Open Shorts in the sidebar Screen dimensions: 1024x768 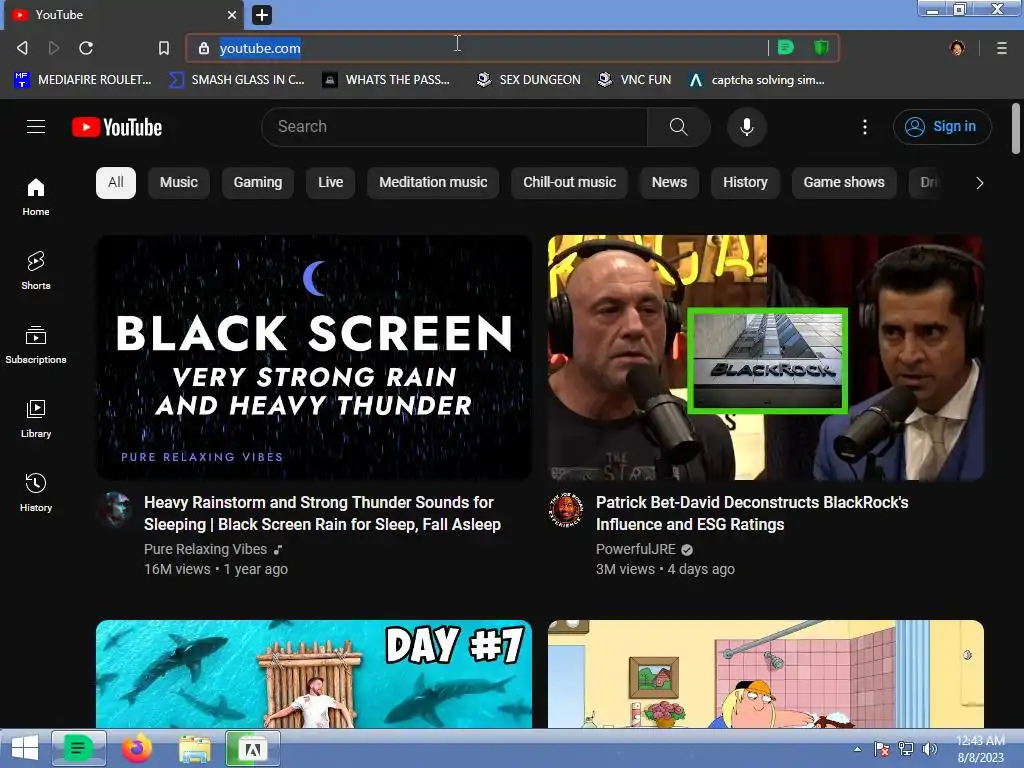[x=36, y=270]
